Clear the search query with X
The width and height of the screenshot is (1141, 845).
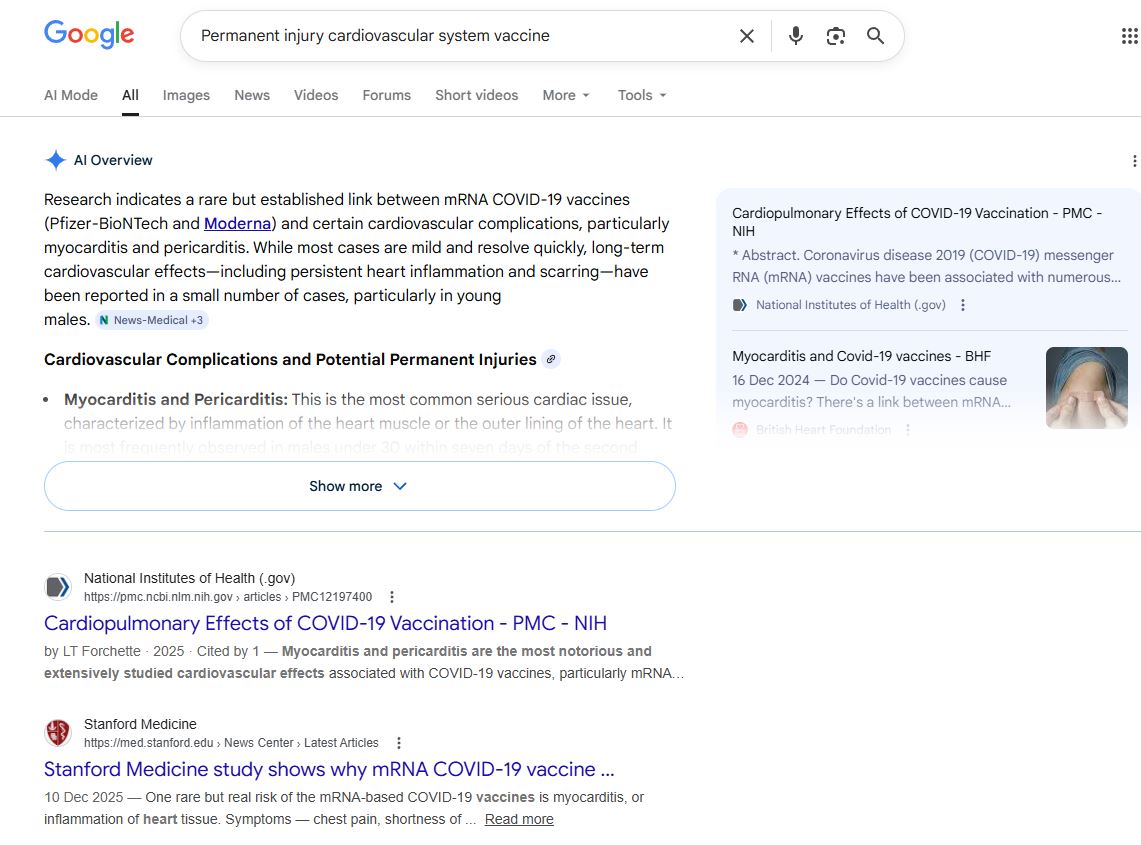(747, 36)
